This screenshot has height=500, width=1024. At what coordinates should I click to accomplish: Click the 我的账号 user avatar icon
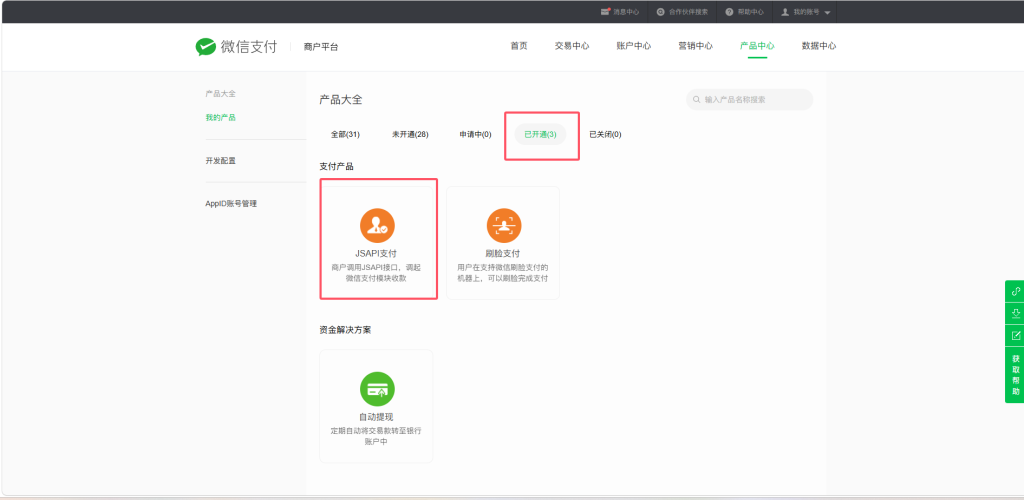point(786,12)
